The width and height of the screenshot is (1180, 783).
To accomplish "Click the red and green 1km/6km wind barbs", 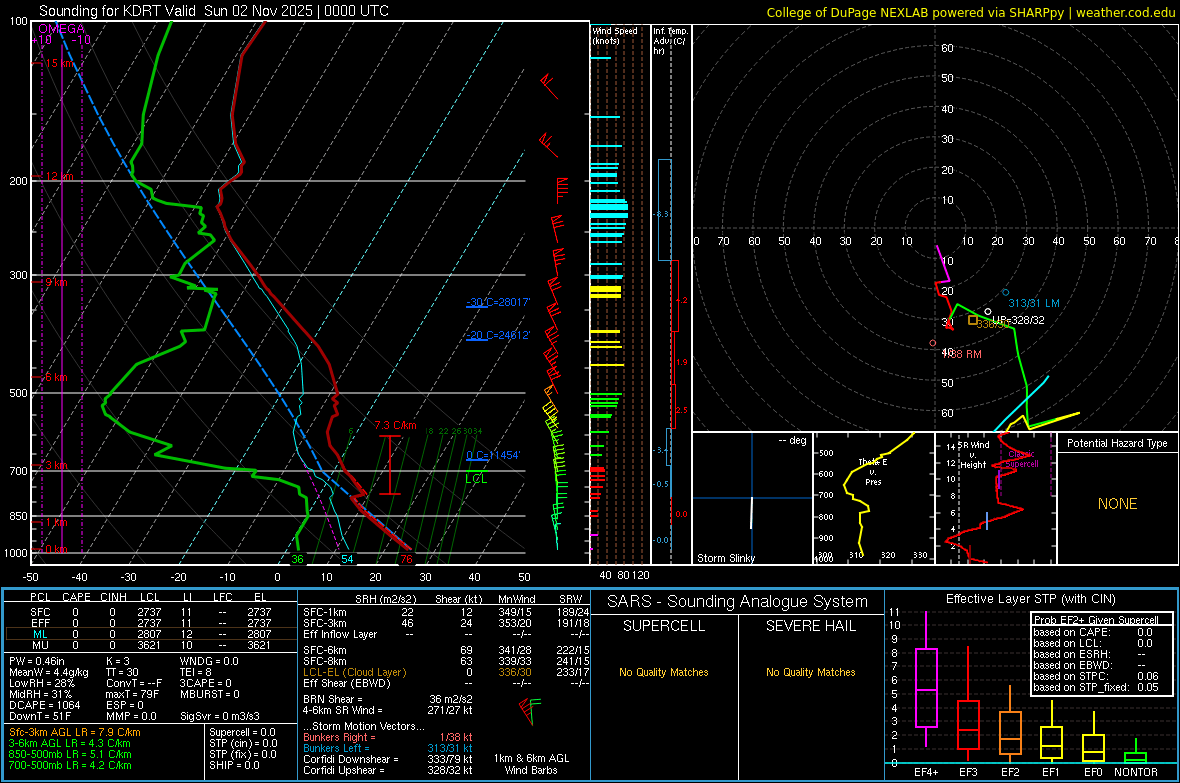I will point(530,711).
